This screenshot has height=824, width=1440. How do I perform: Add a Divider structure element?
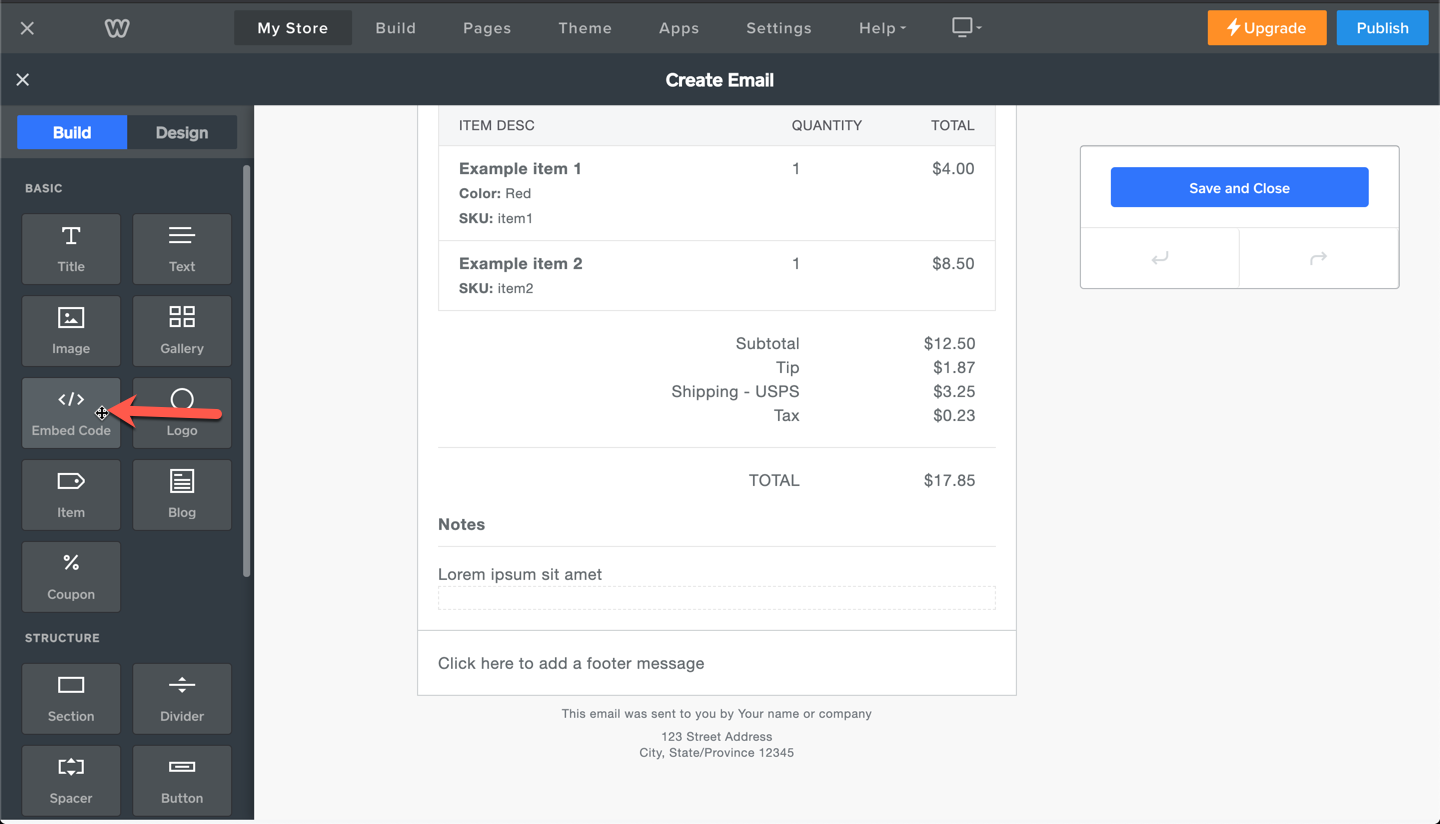pyautogui.click(x=182, y=699)
